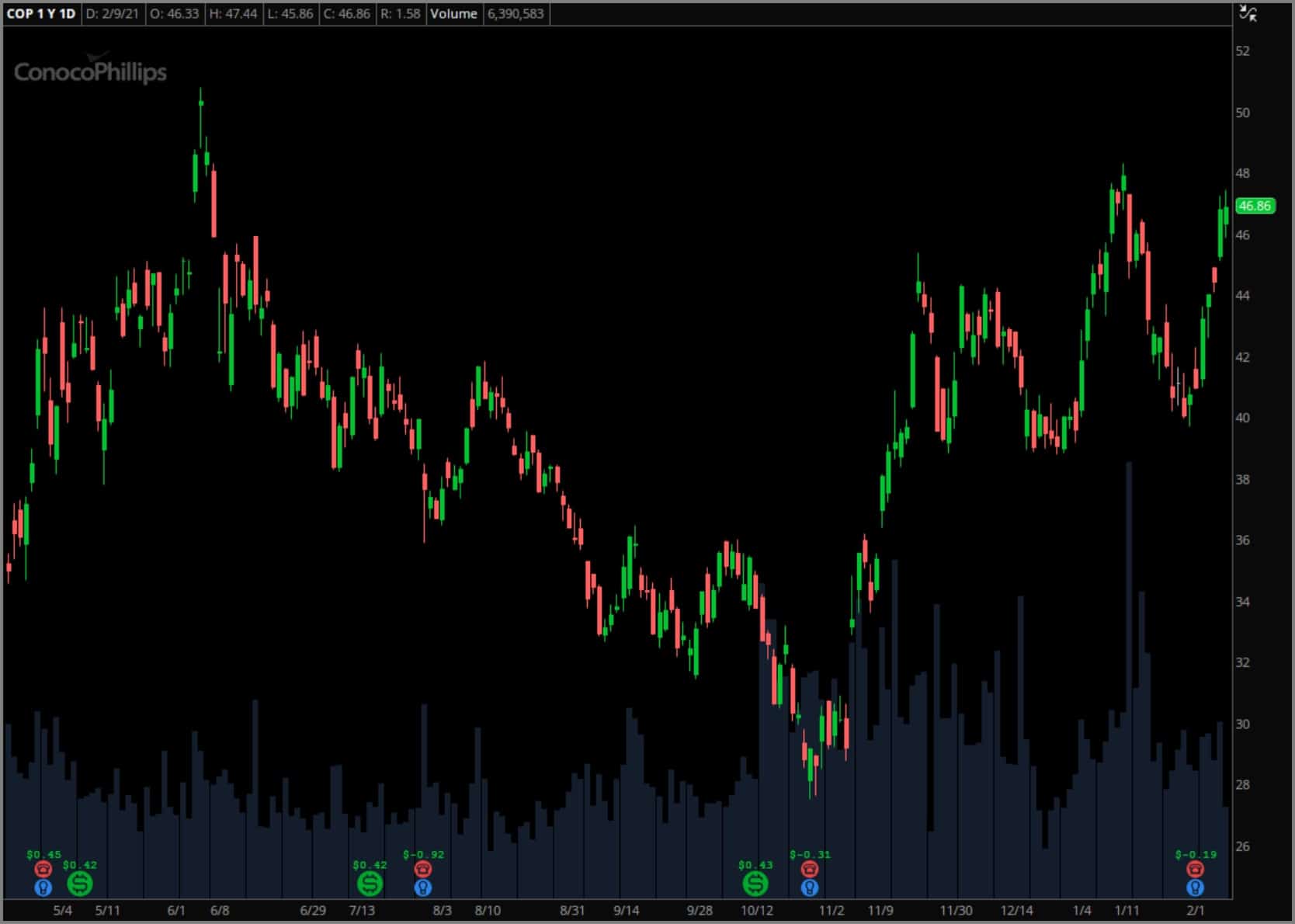Click the 40 price axis label
1295x924 pixels.
point(1243,418)
